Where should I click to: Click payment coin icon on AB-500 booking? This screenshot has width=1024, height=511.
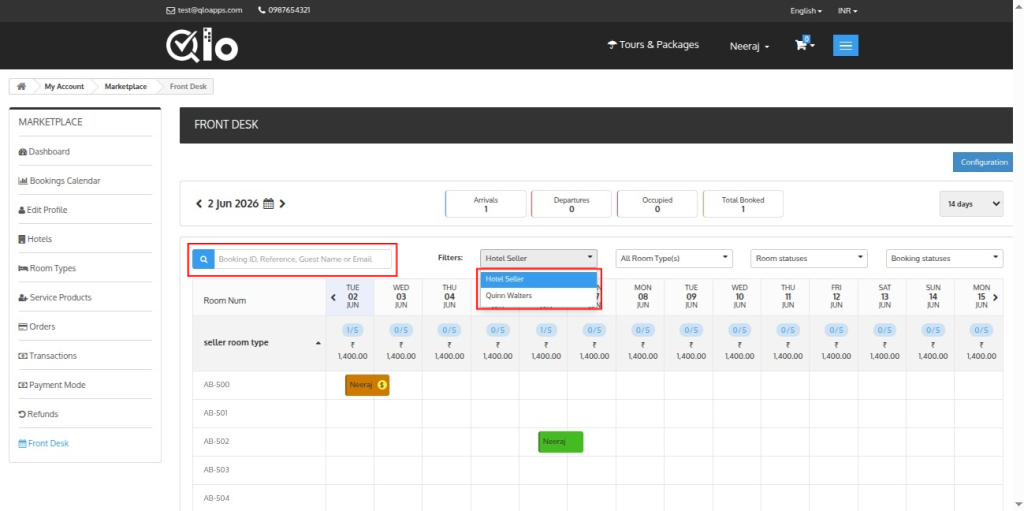pos(382,385)
